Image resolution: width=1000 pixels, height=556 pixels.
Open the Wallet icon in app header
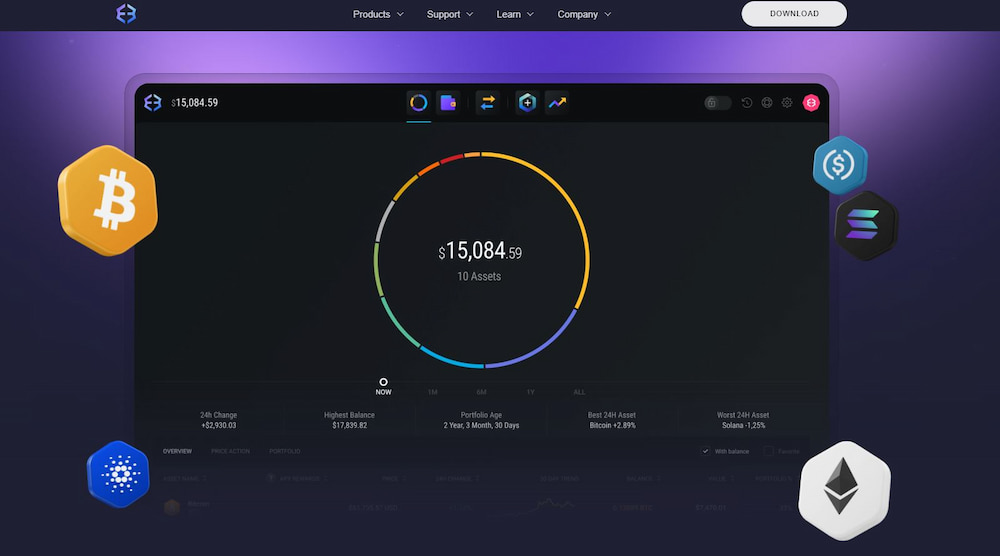point(447,103)
